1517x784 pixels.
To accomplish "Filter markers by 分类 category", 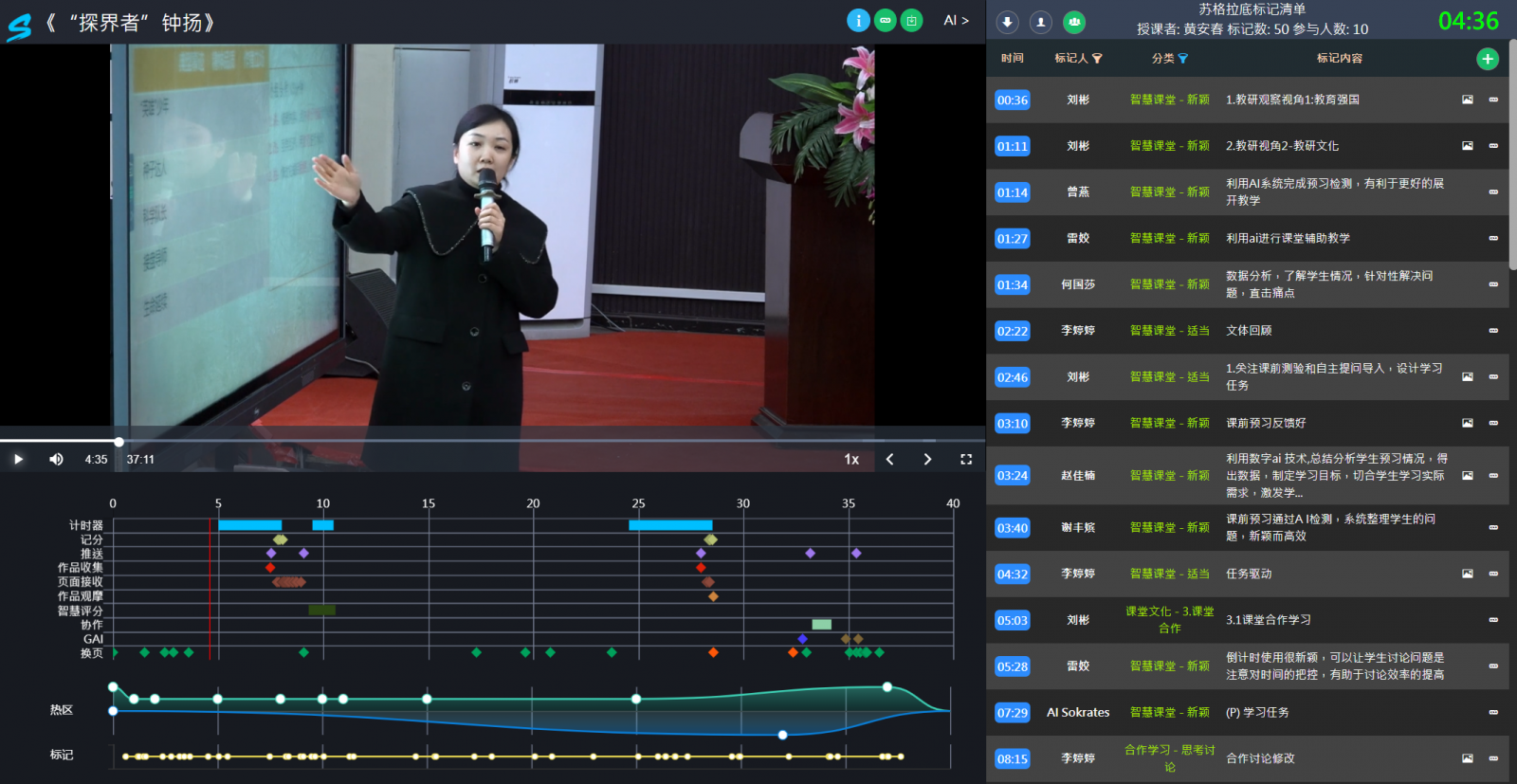I will [1182, 59].
